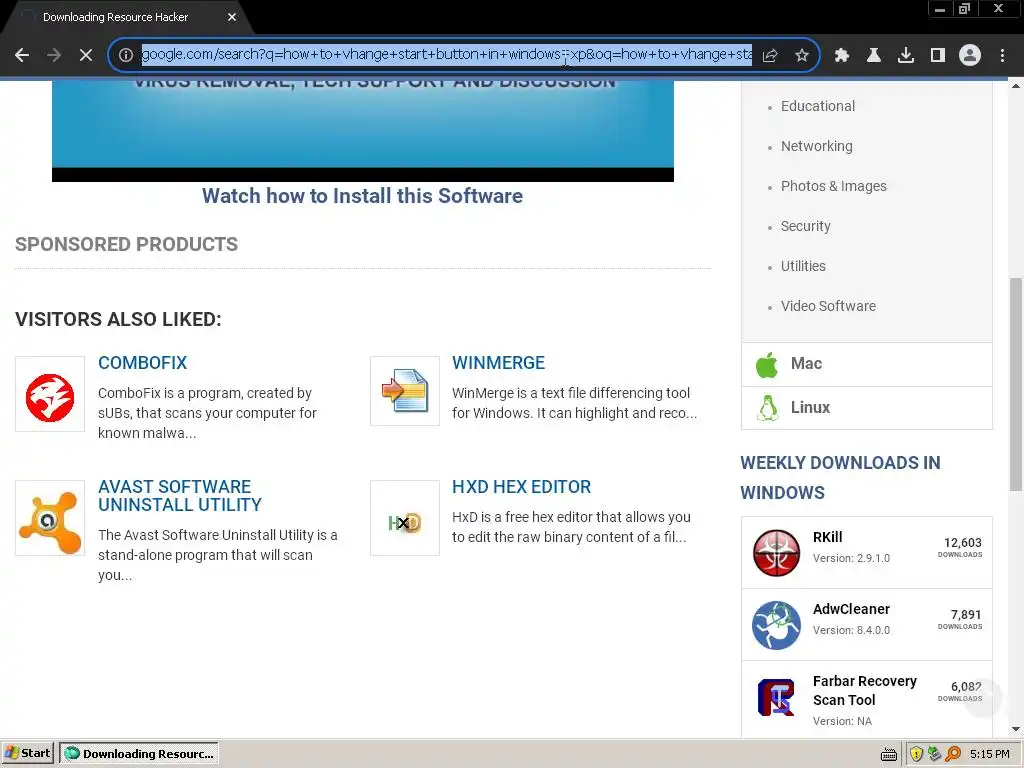1024x768 pixels.
Task: Click WEEKLY DOWNLOADS IN WINDOWS heading
Action: pyautogui.click(x=840, y=477)
